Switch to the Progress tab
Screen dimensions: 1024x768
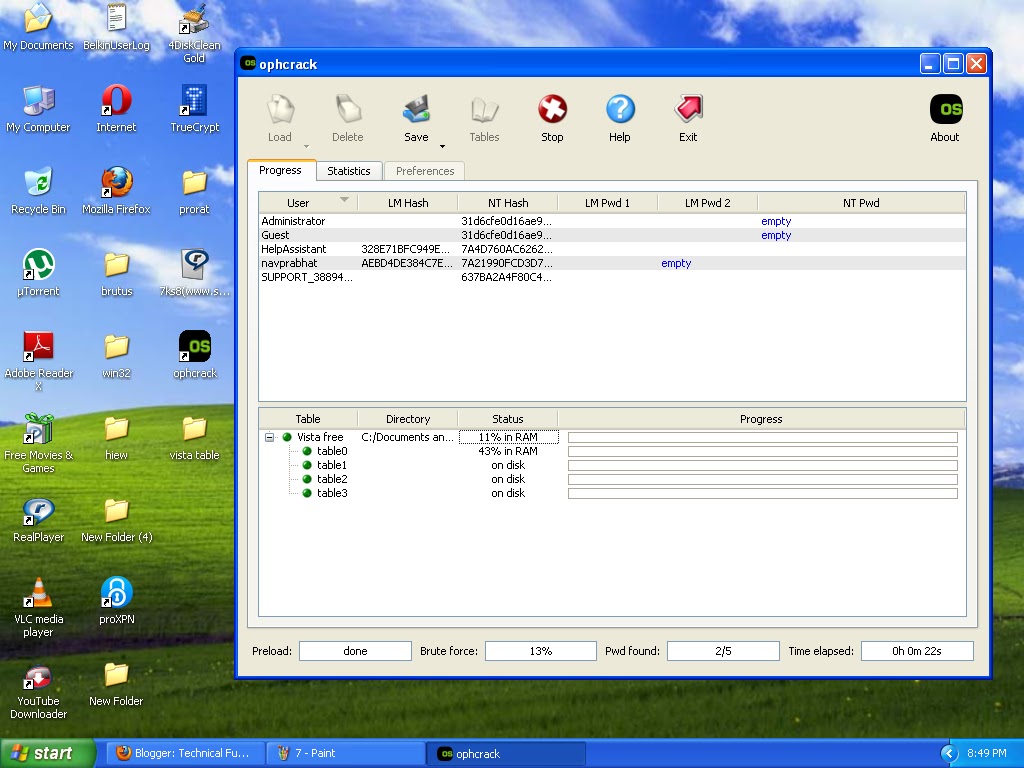pyautogui.click(x=281, y=170)
